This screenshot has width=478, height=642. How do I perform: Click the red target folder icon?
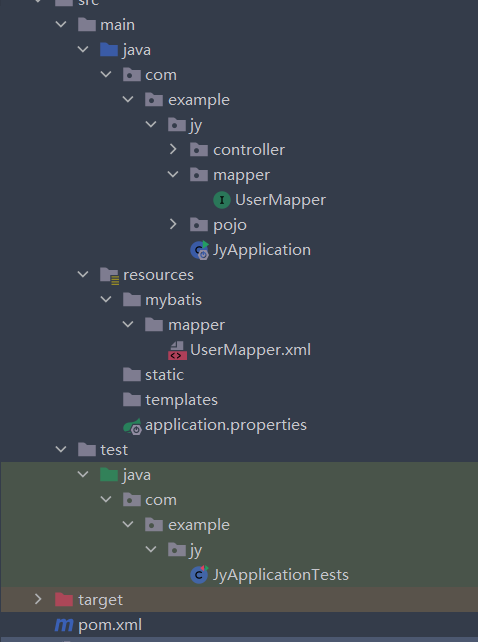coord(64,600)
